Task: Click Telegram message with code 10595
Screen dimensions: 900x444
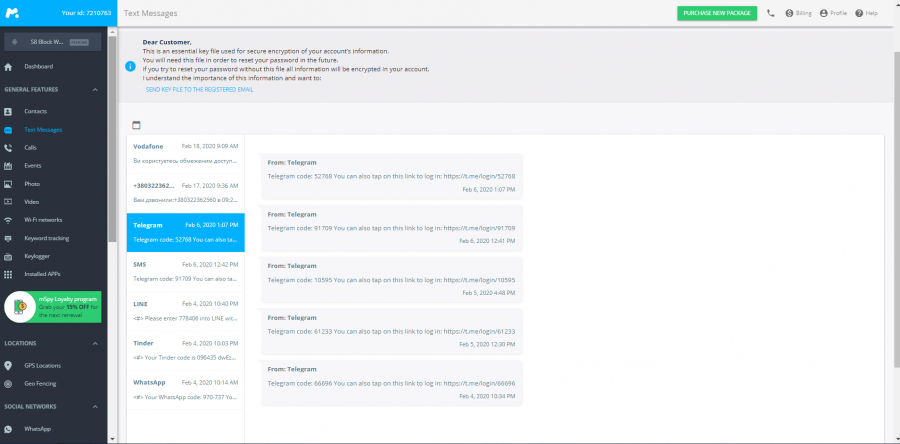Action: click(x=391, y=279)
